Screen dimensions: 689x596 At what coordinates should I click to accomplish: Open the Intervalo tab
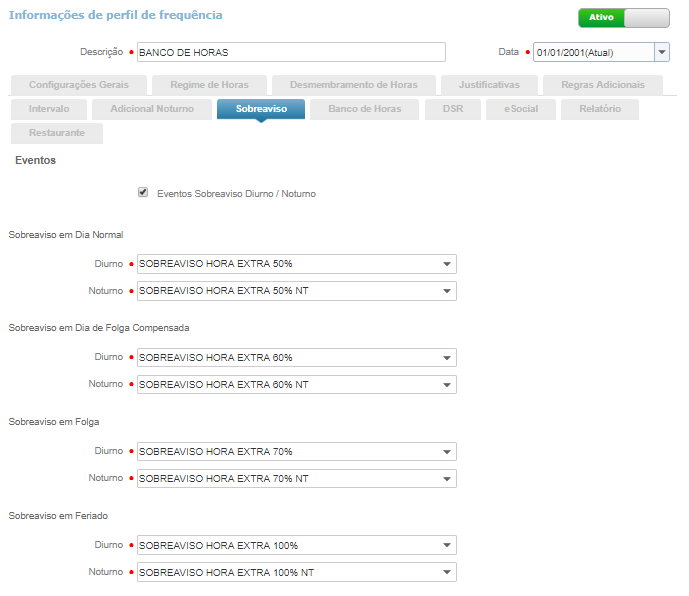[x=49, y=108]
